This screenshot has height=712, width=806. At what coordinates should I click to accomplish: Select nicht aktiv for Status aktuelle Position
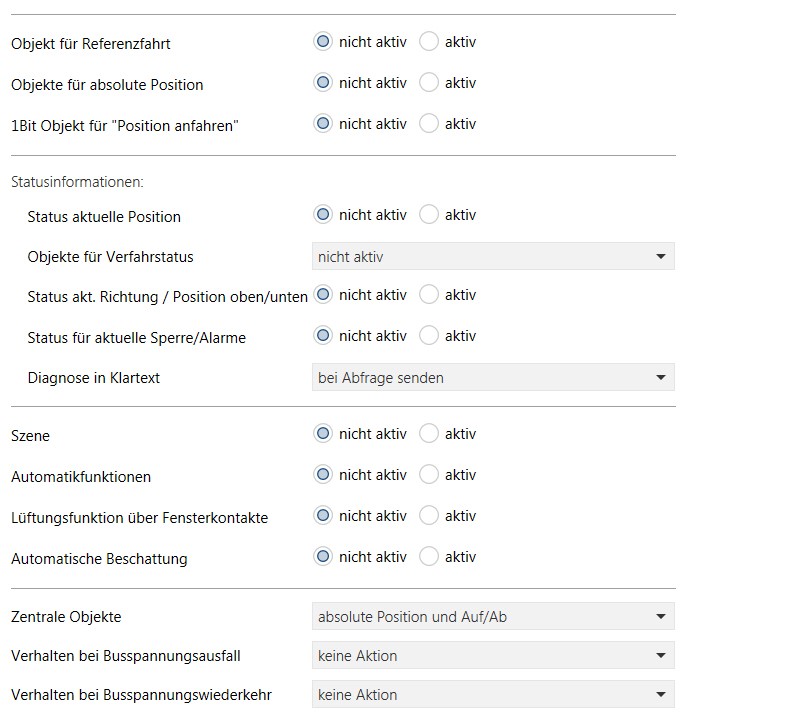tap(323, 215)
